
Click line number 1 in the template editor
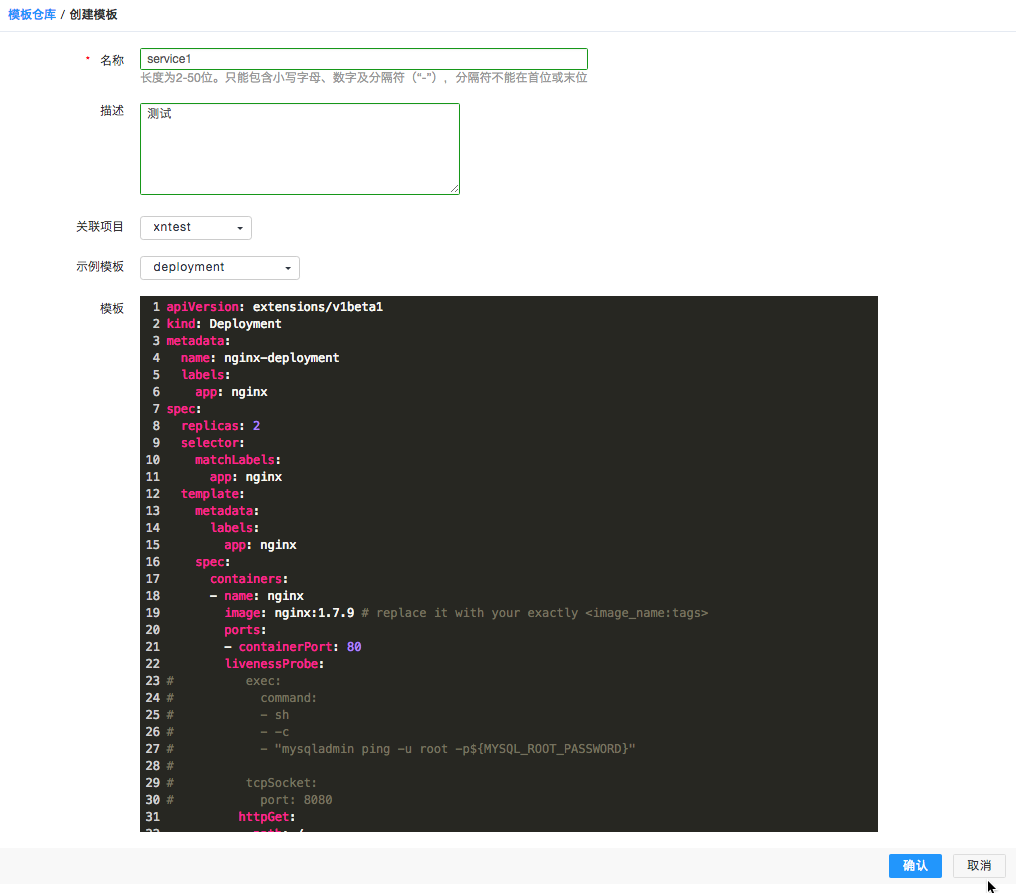[x=156, y=306]
